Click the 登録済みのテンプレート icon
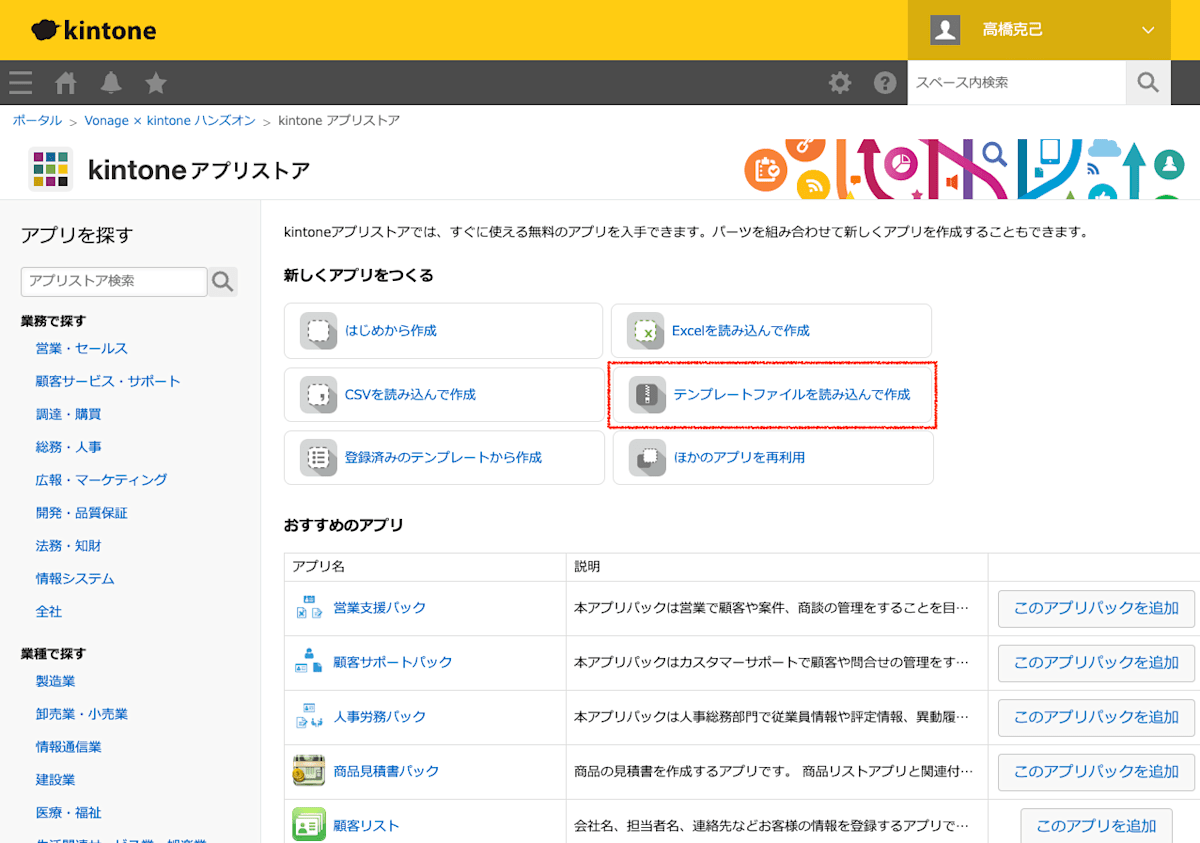The image size is (1200, 843). click(318, 458)
